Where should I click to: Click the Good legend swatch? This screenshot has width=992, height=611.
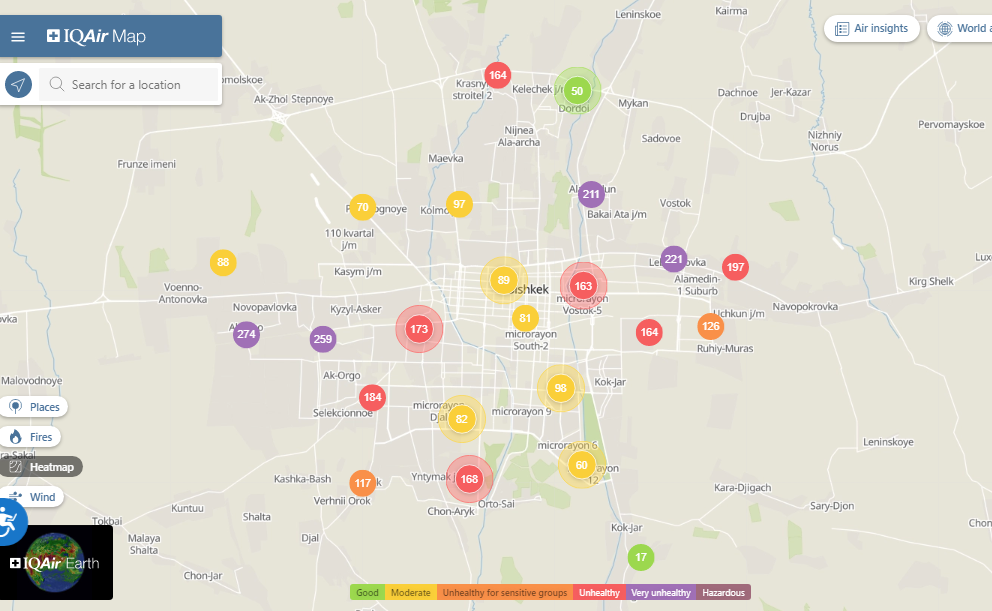click(x=367, y=593)
